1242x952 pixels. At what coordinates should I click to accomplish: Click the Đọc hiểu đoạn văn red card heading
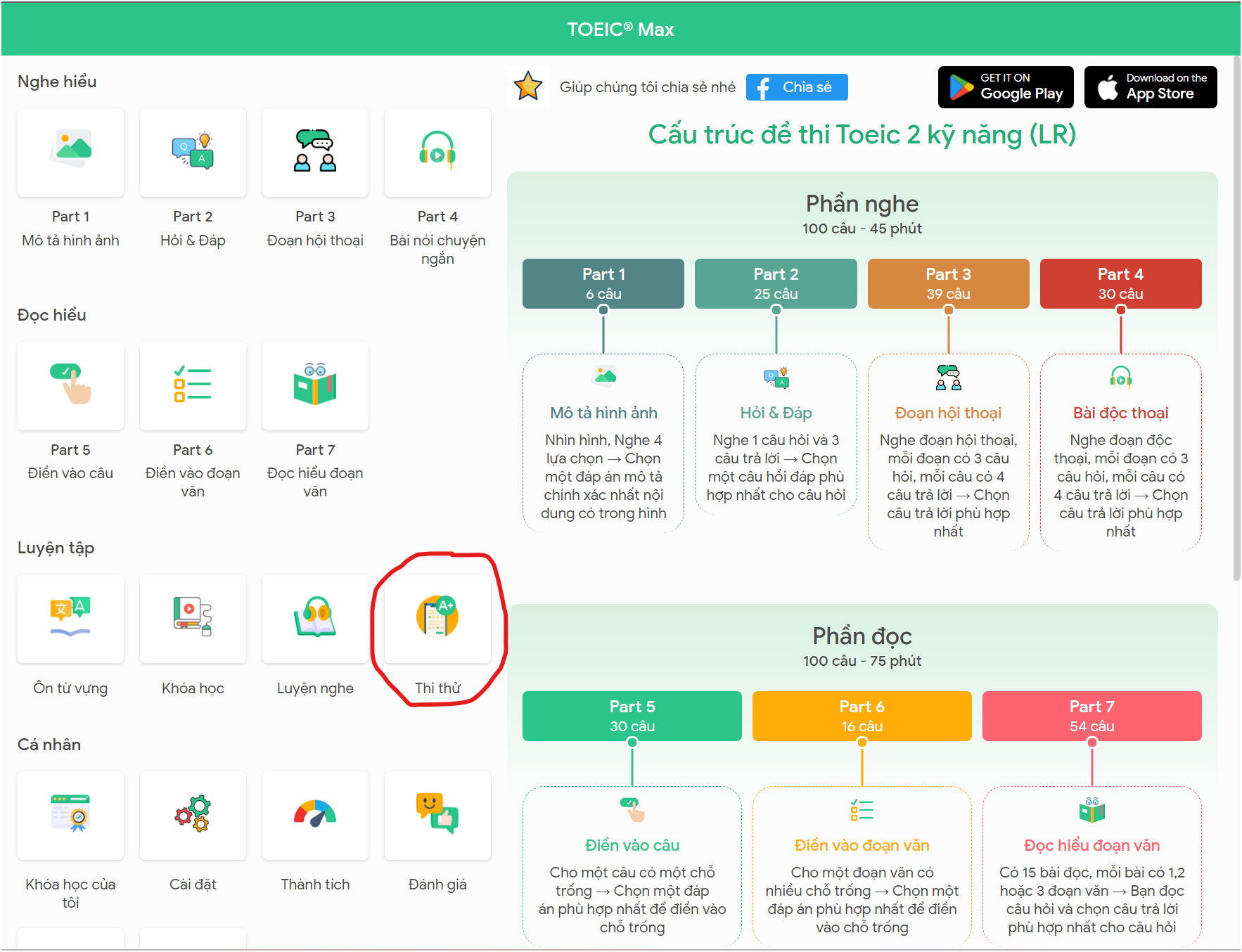pos(1092,845)
